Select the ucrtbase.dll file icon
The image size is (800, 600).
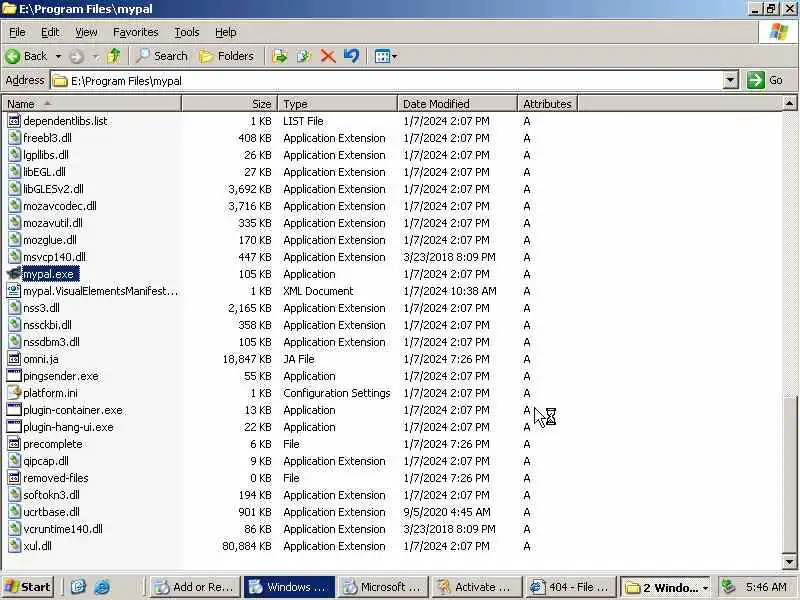point(14,512)
